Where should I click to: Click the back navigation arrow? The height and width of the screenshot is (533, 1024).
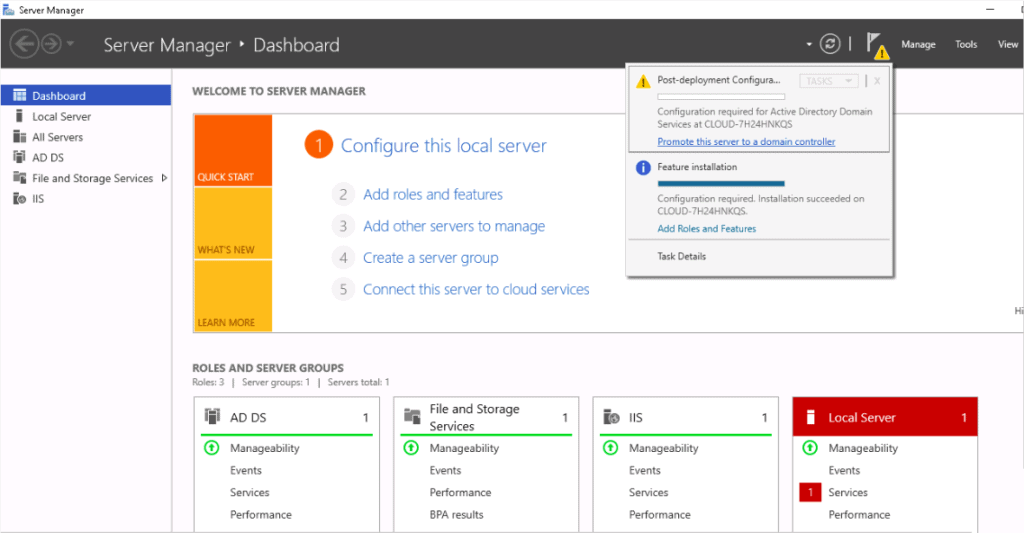pos(24,44)
